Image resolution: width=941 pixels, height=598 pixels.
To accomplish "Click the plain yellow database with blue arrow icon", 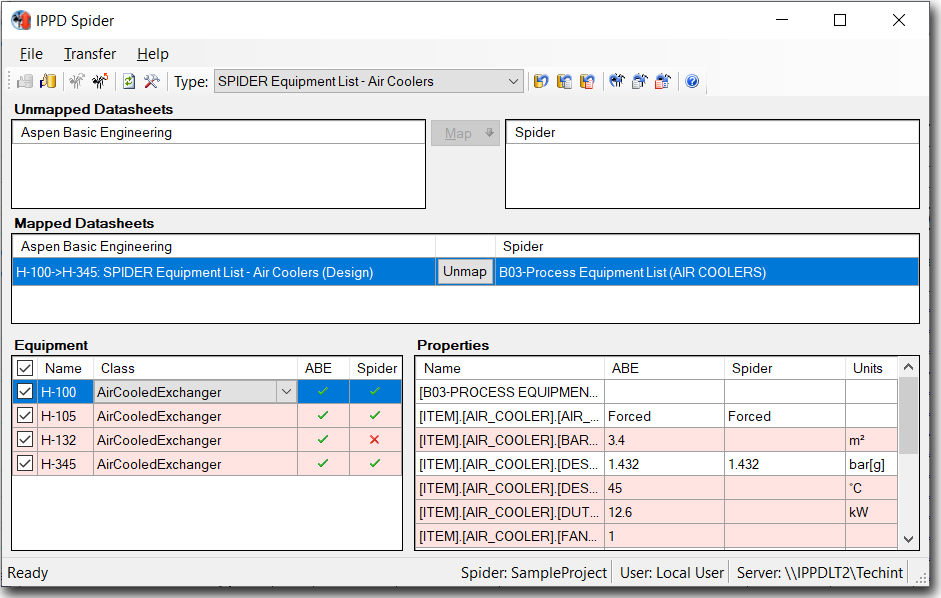I will click(x=541, y=81).
